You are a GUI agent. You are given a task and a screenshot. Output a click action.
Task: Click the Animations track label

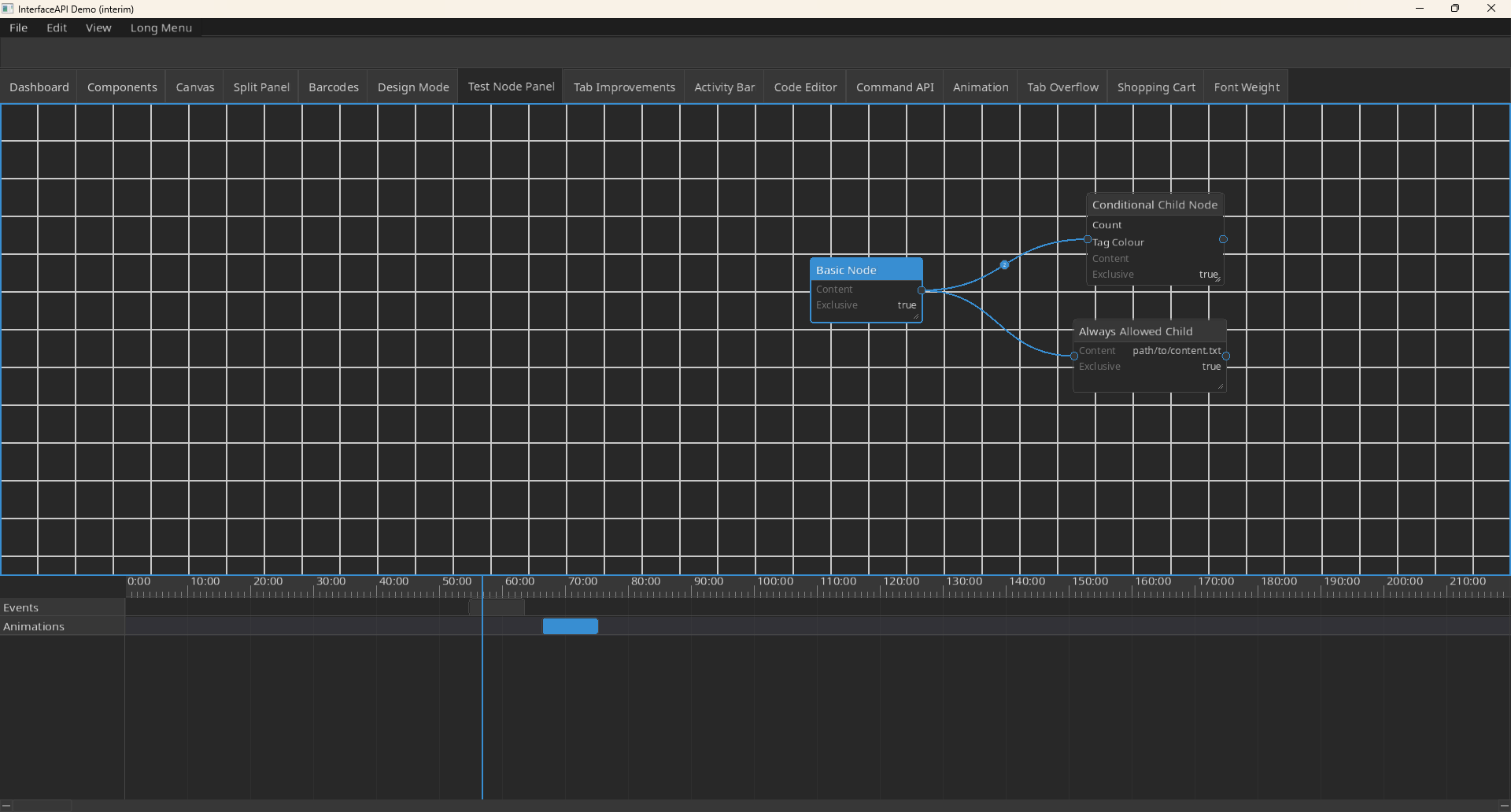[62, 626]
